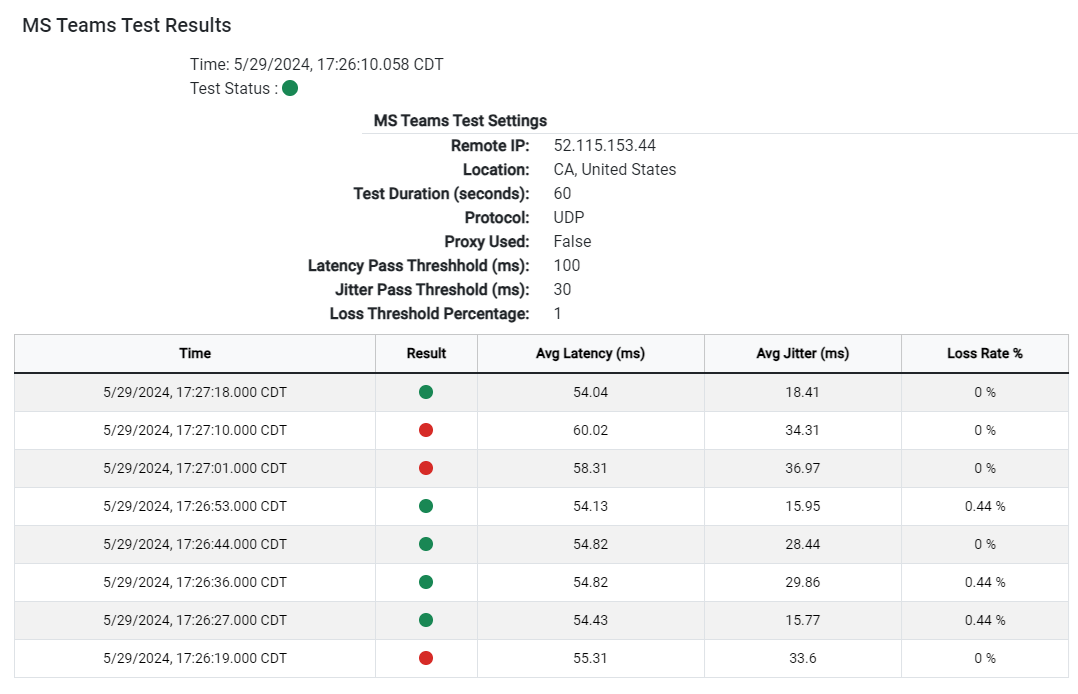The image size is (1078, 694).
Task: Select the Avg Latency (ms) column header
Action: 591,354
